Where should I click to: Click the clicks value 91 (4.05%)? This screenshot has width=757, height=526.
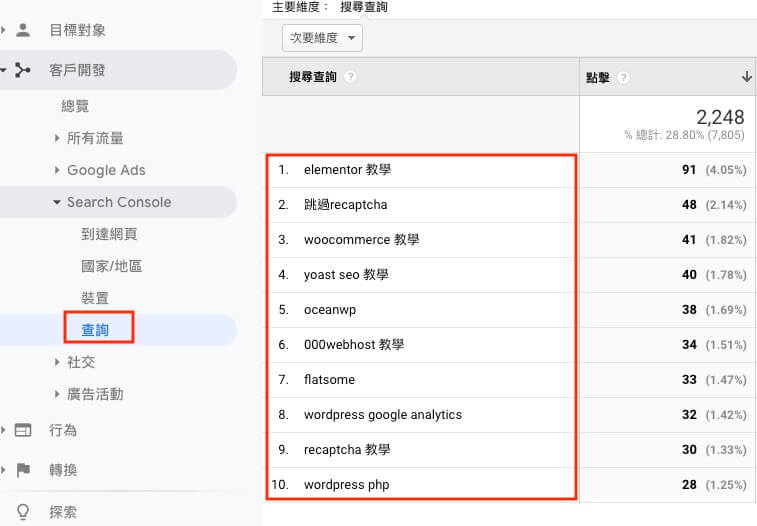click(714, 170)
